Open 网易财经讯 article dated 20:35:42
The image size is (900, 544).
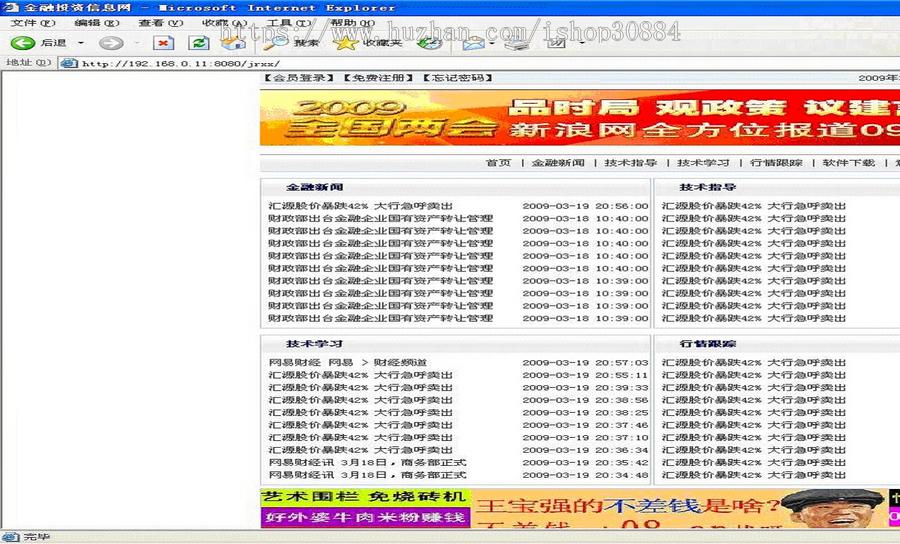click(x=367, y=463)
